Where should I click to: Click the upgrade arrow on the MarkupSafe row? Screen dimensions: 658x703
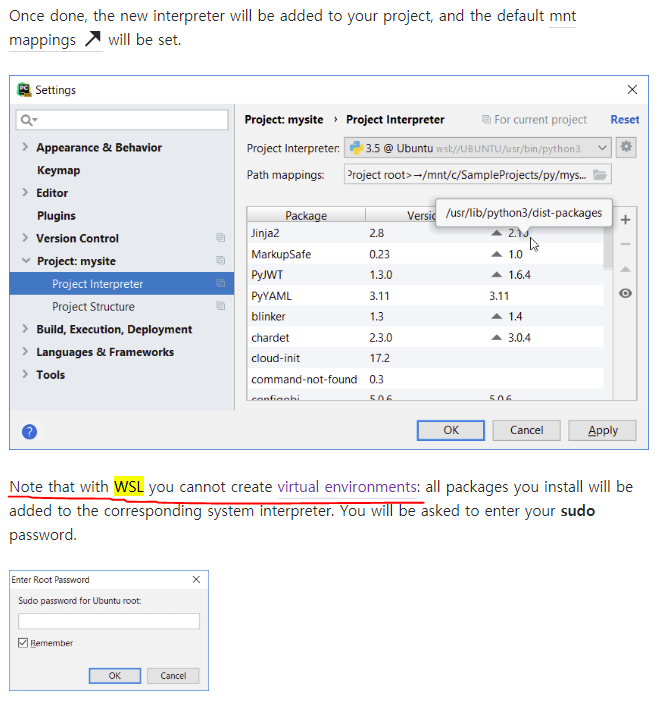(496, 254)
